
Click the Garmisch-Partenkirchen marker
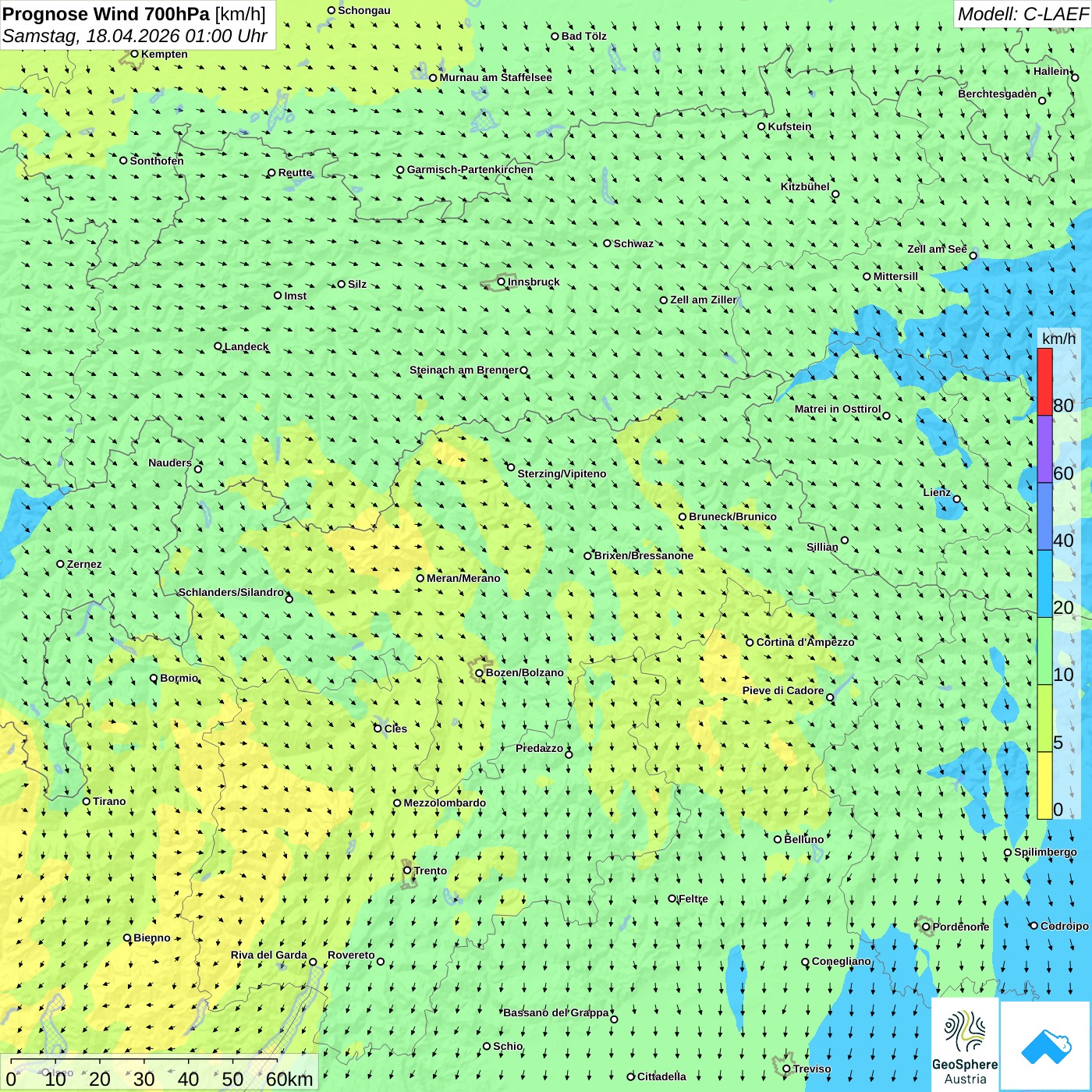[x=401, y=169]
